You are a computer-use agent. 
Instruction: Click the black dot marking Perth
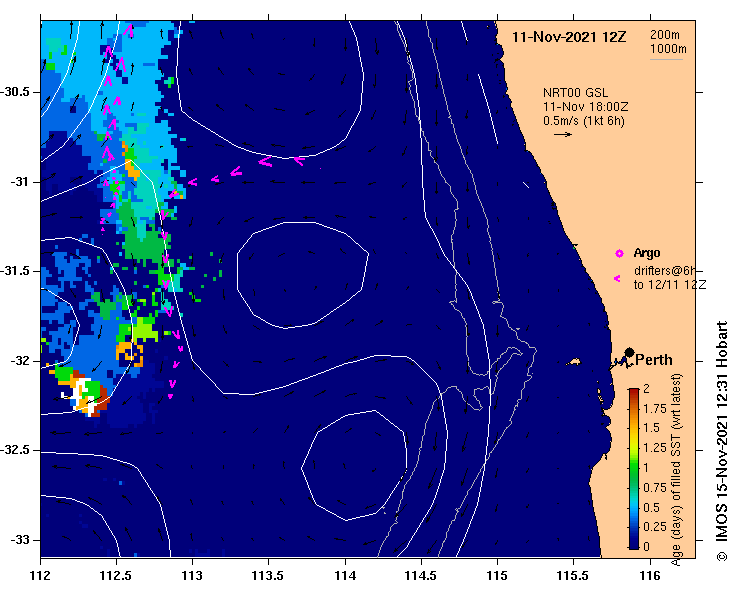click(x=629, y=352)
